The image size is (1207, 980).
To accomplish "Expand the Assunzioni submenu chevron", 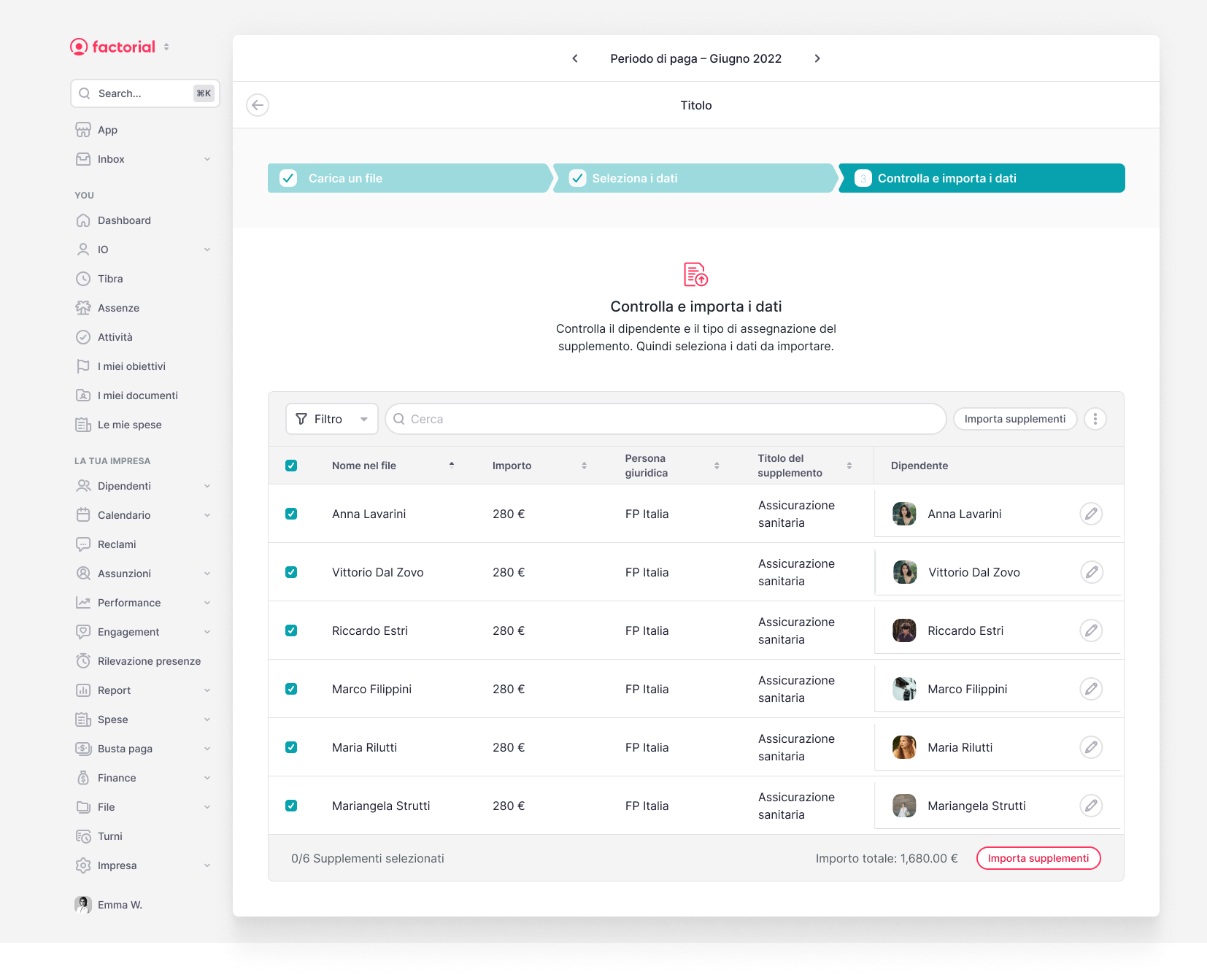I will click(x=207, y=574).
